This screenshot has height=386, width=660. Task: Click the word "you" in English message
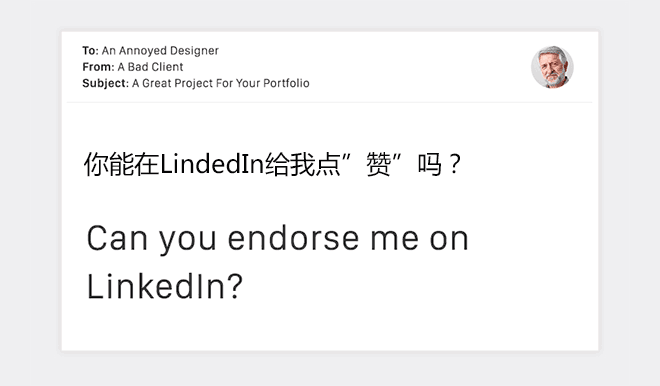(188, 242)
